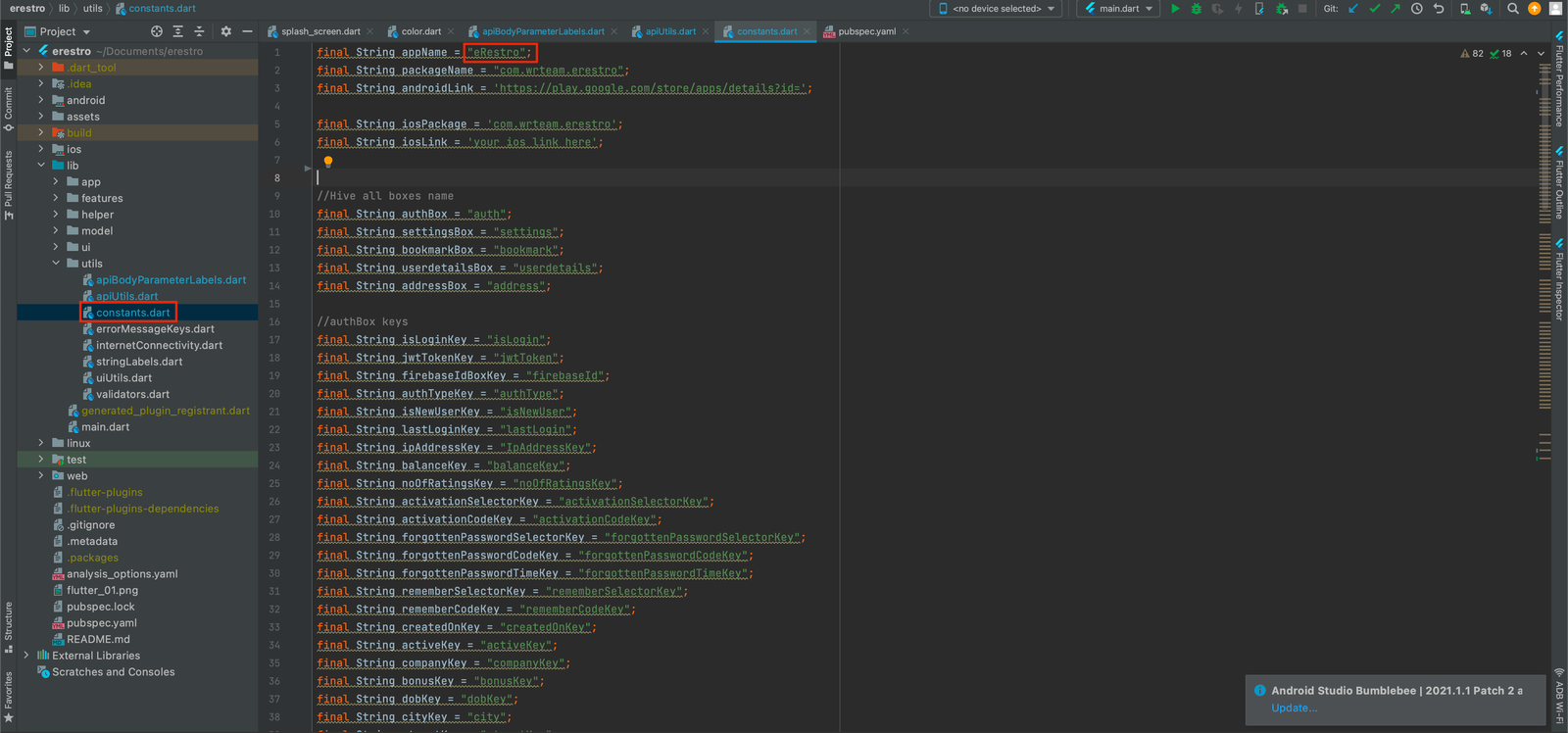Open the main.dart run configuration dropdown

point(1119,9)
